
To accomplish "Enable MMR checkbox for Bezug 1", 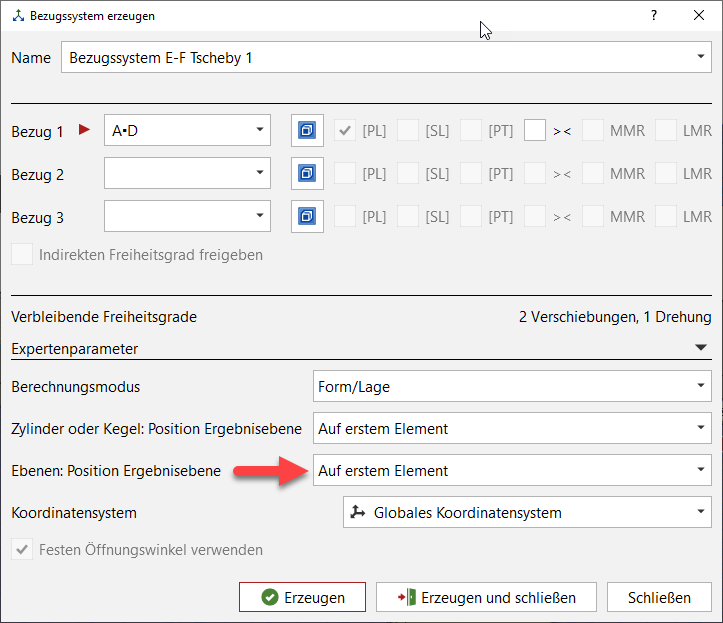I will pyautogui.click(x=594, y=130).
